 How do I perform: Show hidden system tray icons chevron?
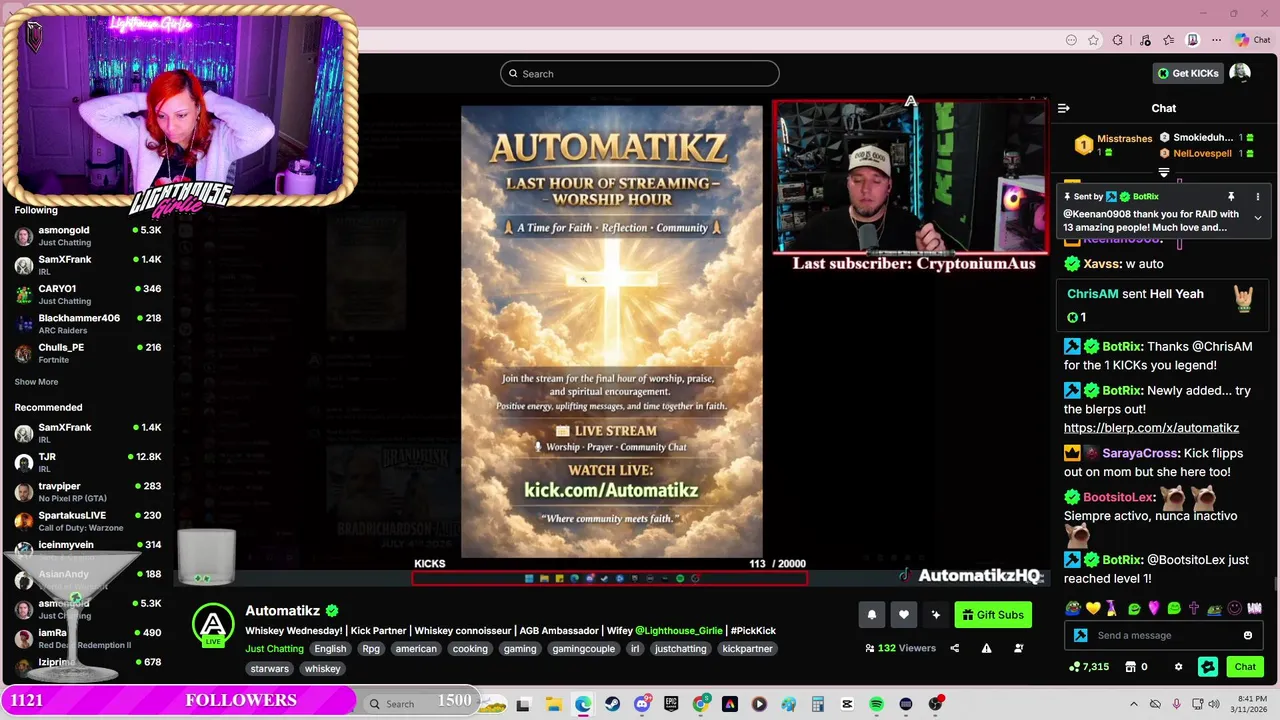[x=1133, y=704]
